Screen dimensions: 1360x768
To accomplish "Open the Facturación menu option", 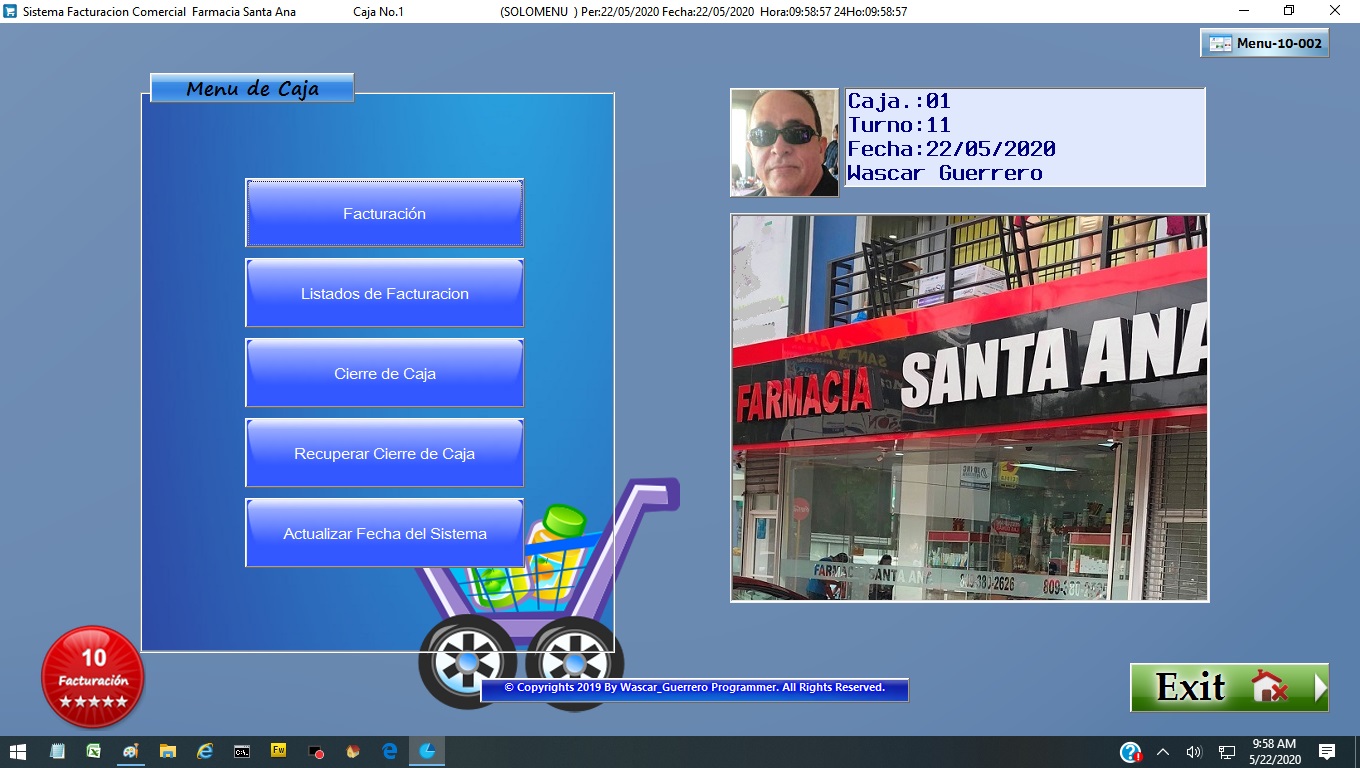I will pos(384,213).
